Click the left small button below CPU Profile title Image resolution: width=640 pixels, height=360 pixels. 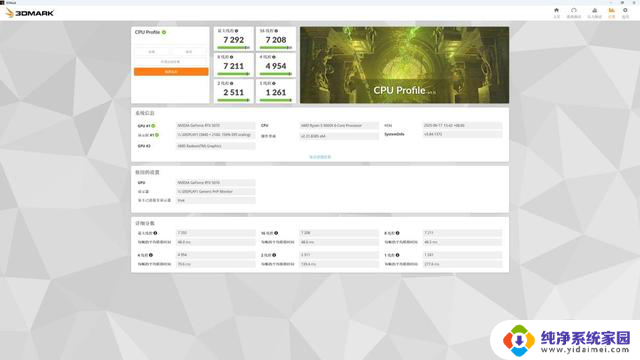pos(151,52)
